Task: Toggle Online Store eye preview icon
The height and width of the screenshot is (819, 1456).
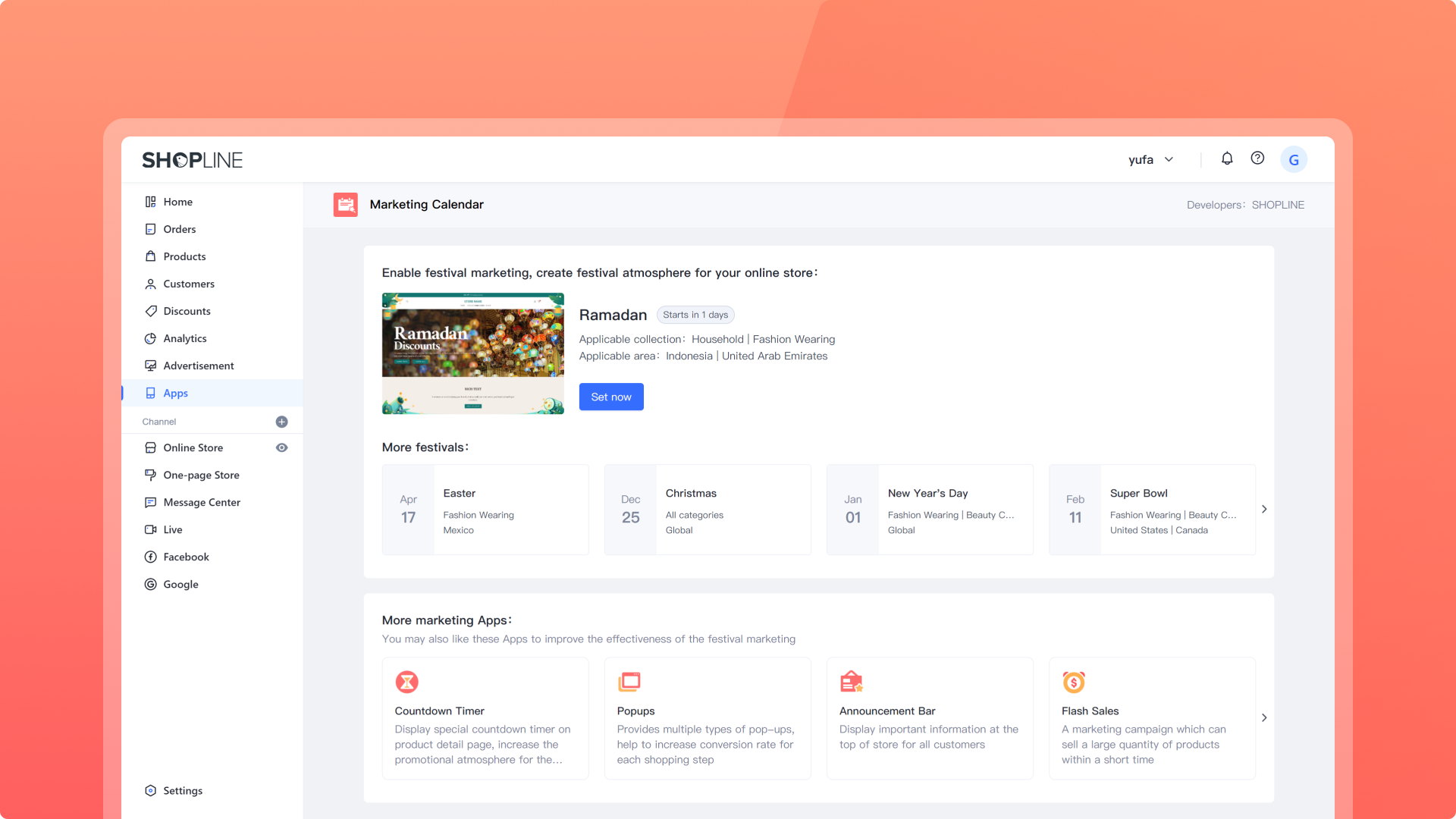Action: (x=281, y=448)
